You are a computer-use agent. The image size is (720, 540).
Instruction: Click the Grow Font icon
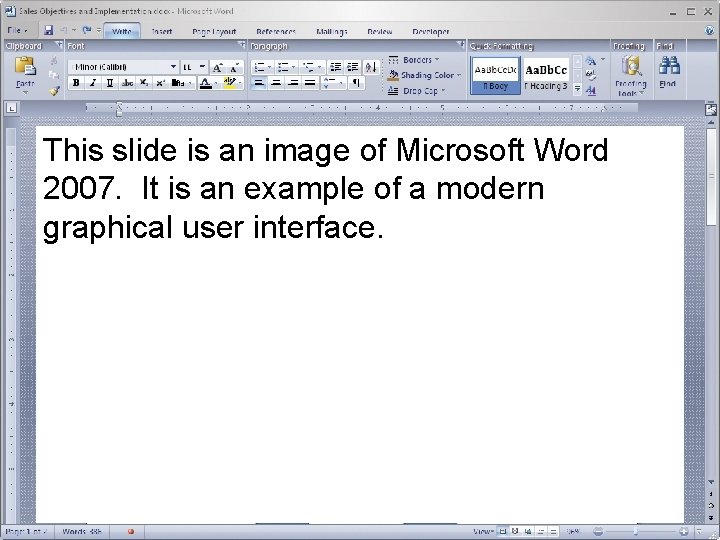pos(217,68)
